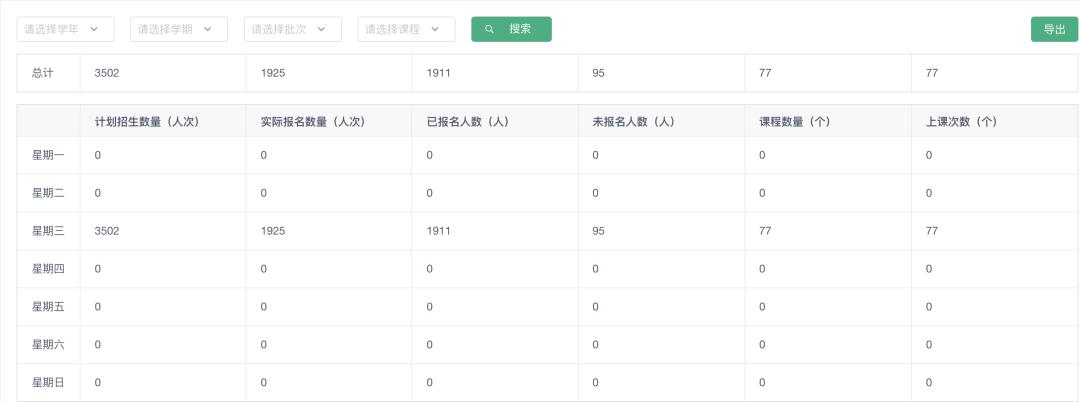Click 星期日 上课次数 value 0
This screenshot has height=402, width=1080.
929,382
